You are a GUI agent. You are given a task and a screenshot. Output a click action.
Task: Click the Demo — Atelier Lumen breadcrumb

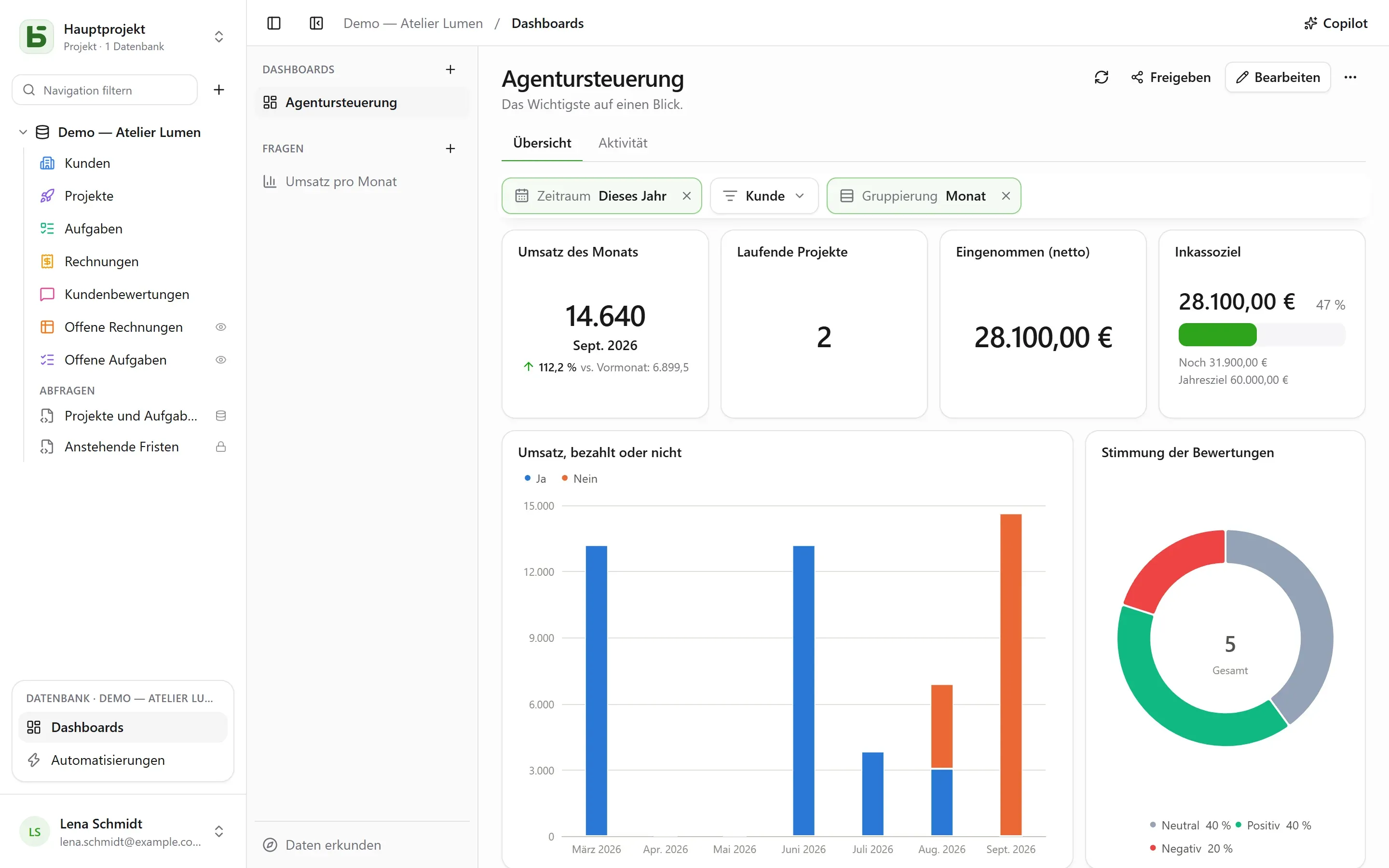tap(413, 23)
